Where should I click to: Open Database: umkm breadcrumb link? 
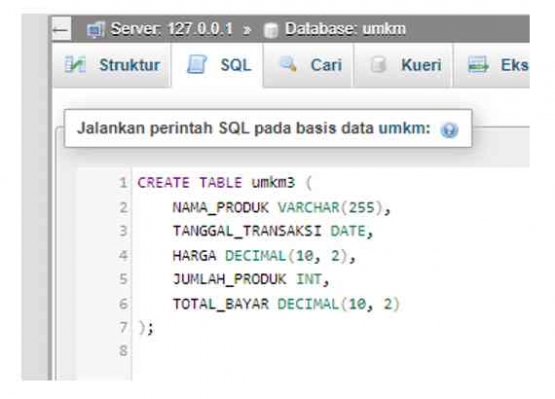[x=345, y=29]
